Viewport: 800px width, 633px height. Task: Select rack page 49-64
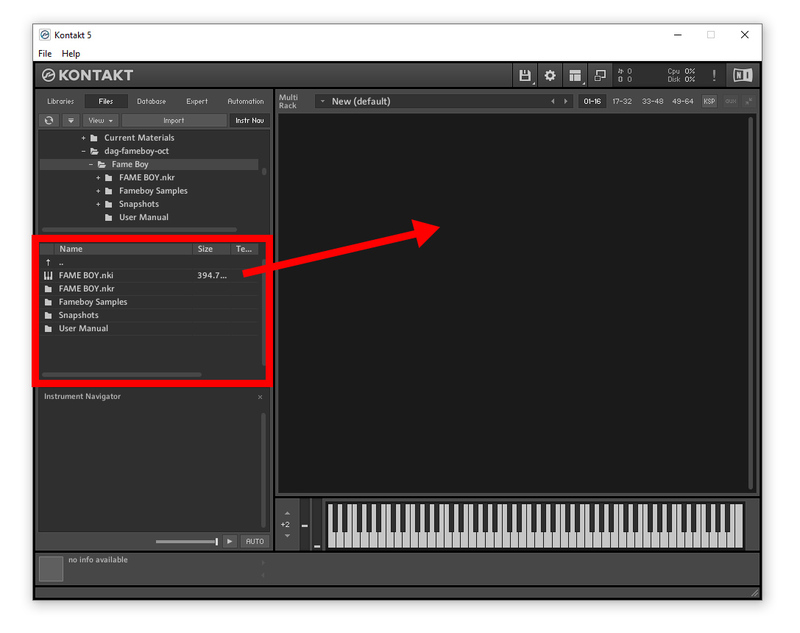coord(683,102)
